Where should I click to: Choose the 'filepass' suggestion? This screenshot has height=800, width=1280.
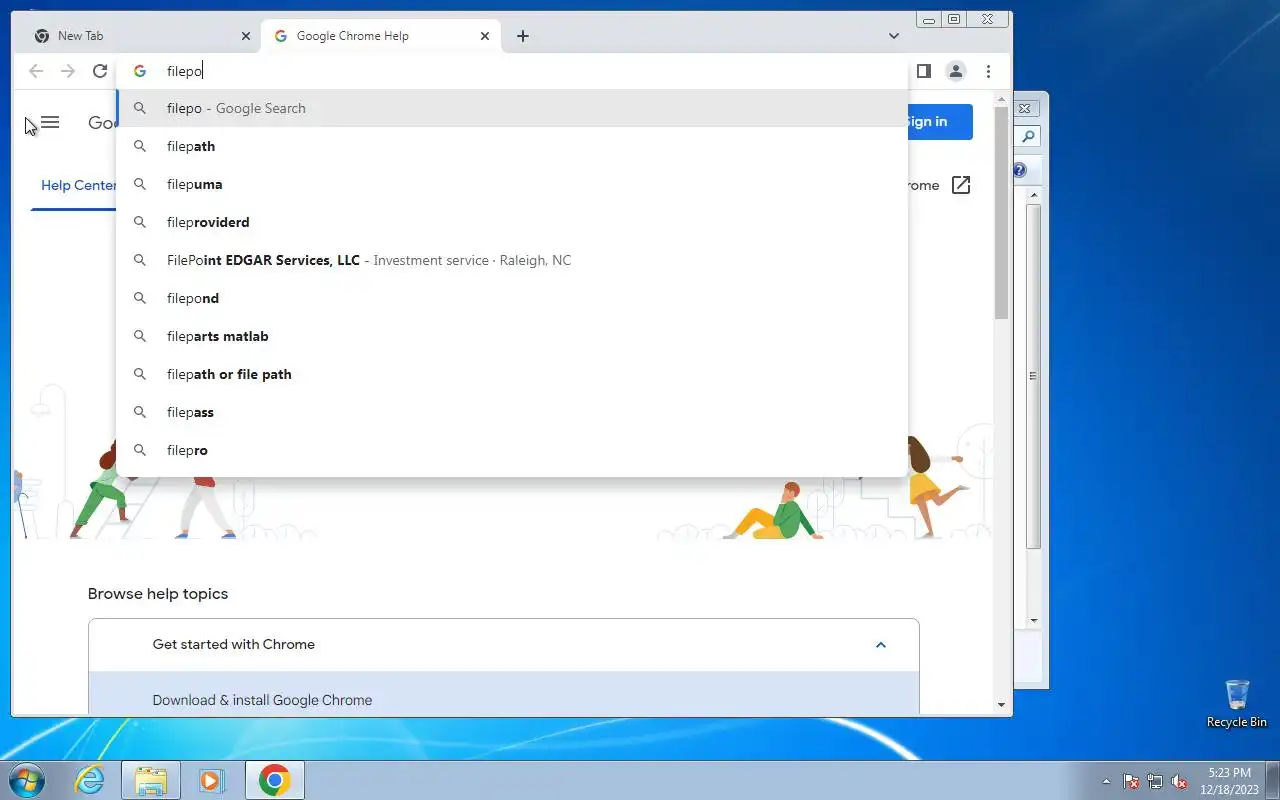click(x=512, y=412)
